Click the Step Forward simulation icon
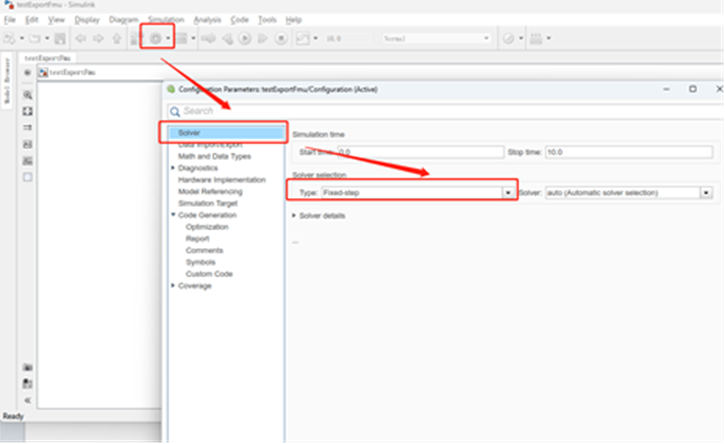725x444 pixels. (x=262, y=38)
